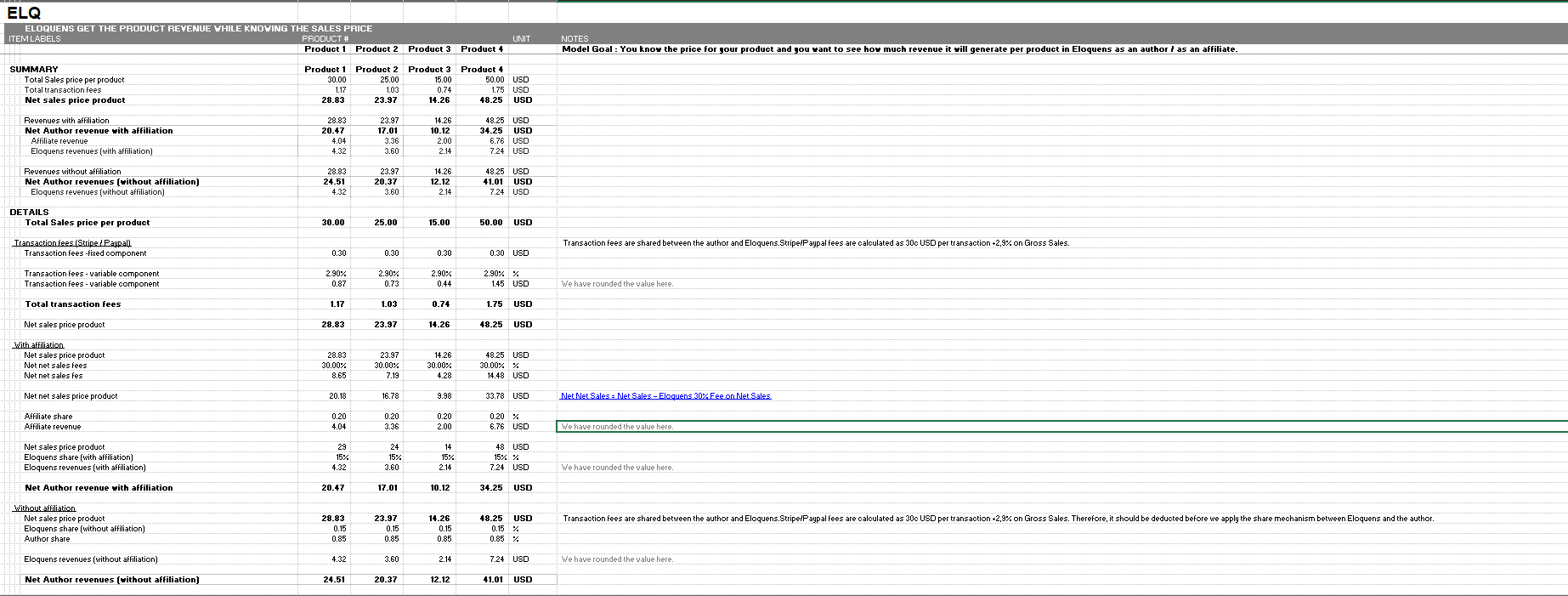The image size is (1568, 596).
Task: Select 'Product 4' in the SUMMARY header row
Action: click(x=482, y=70)
